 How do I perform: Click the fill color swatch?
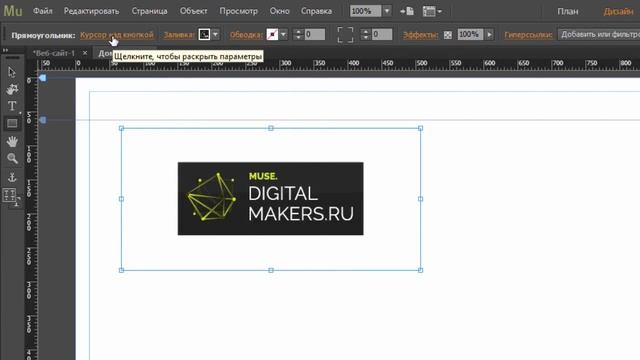(x=204, y=35)
